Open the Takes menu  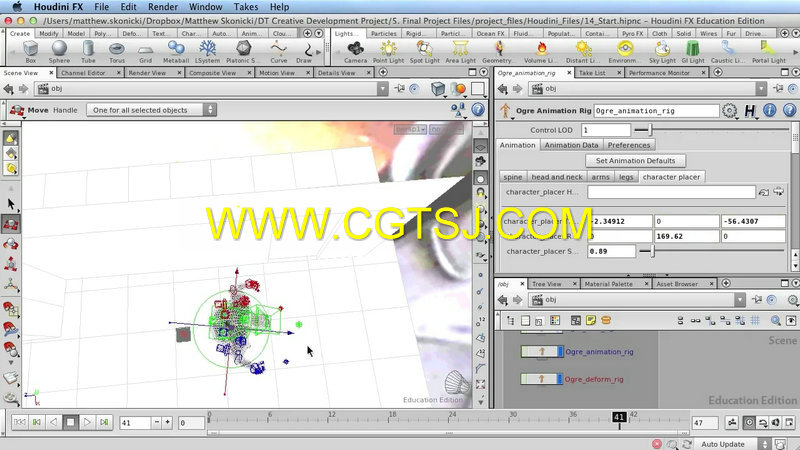pos(246,7)
